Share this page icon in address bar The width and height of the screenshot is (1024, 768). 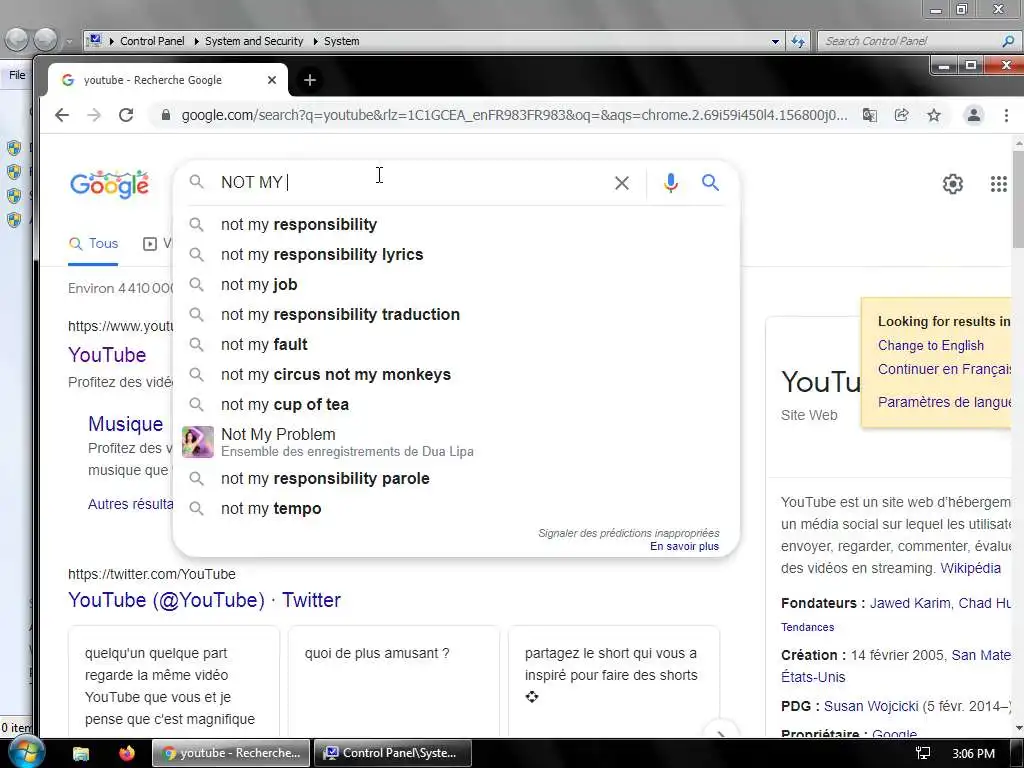[x=901, y=115]
